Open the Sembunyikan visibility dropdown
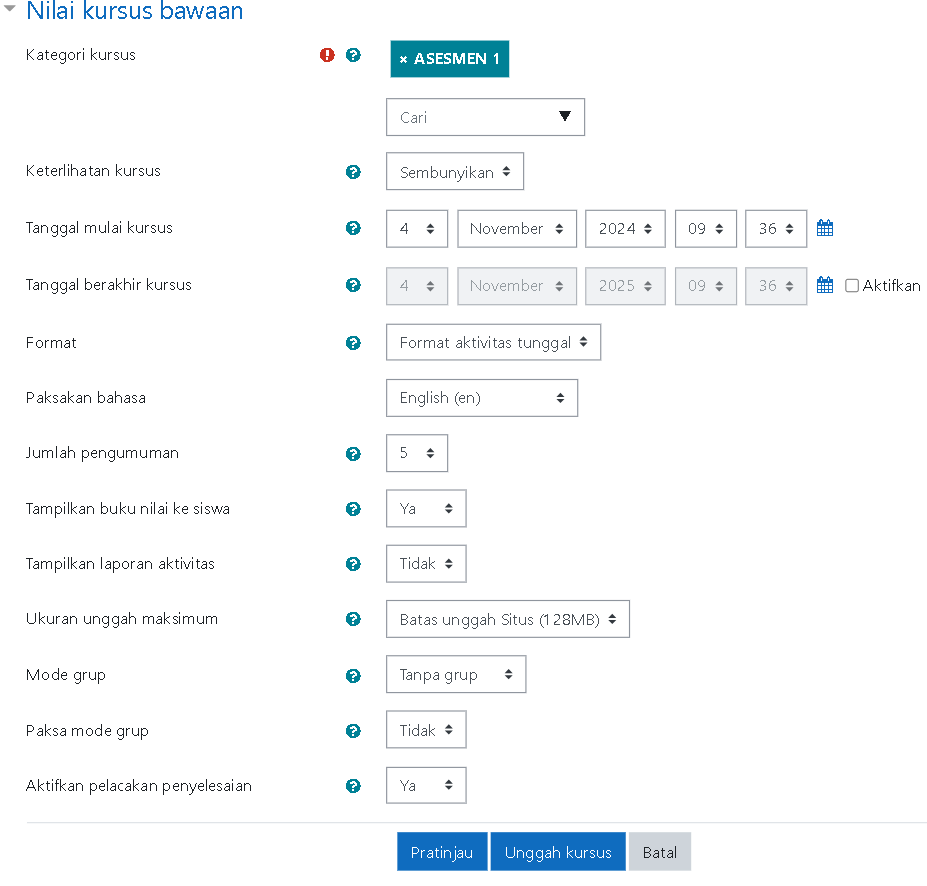927x886 pixels. click(x=455, y=171)
